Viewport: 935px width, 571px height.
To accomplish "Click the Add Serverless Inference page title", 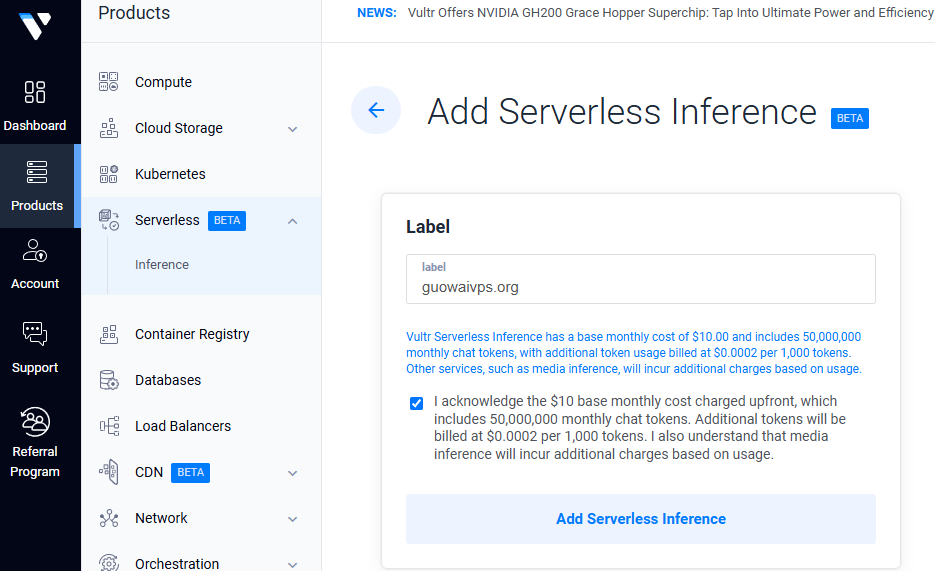I will 622,111.
